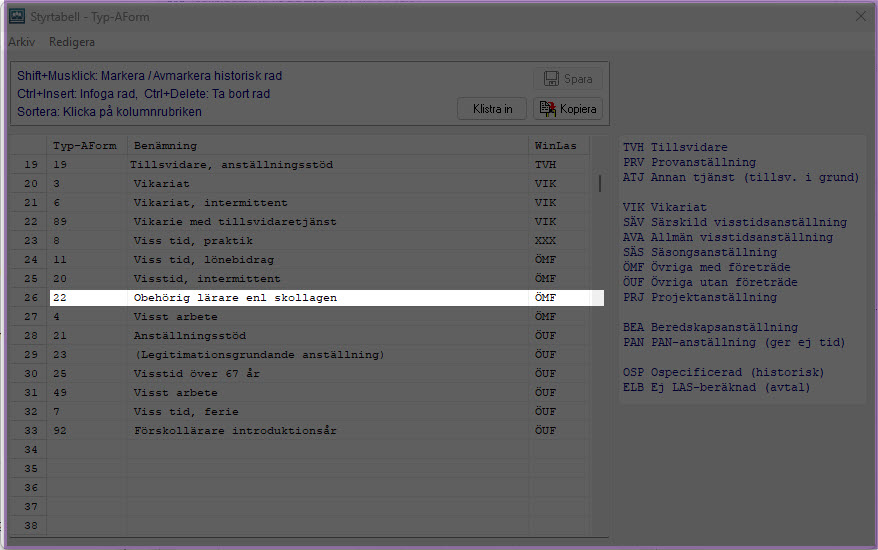The width and height of the screenshot is (878, 550).
Task: Close the Styrtabell window
Action: tap(860, 16)
